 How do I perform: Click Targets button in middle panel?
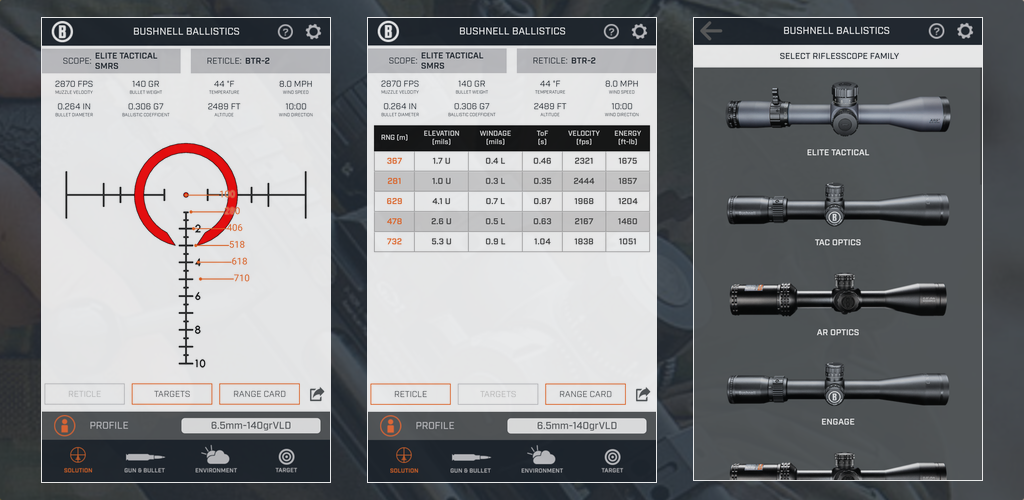click(498, 394)
